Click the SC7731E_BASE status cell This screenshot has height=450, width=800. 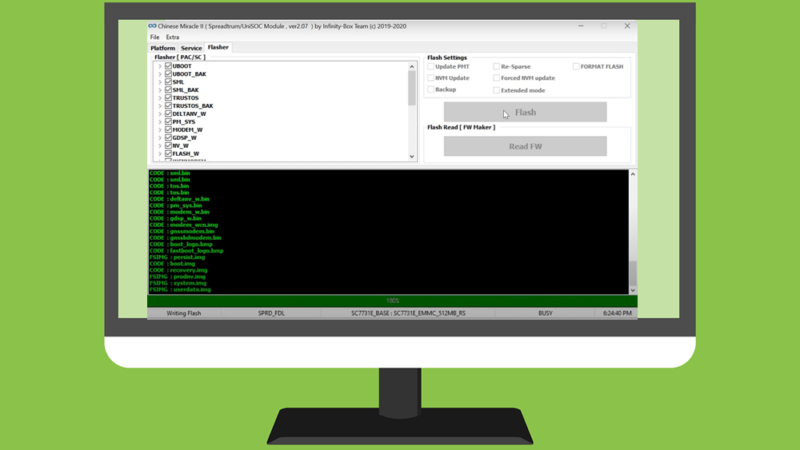[408, 313]
